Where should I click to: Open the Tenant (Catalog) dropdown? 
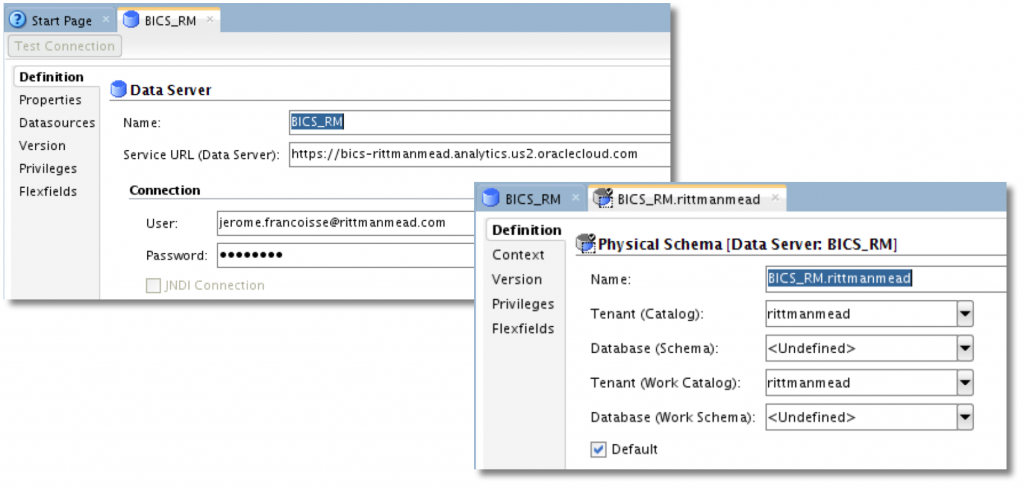[965, 314]
